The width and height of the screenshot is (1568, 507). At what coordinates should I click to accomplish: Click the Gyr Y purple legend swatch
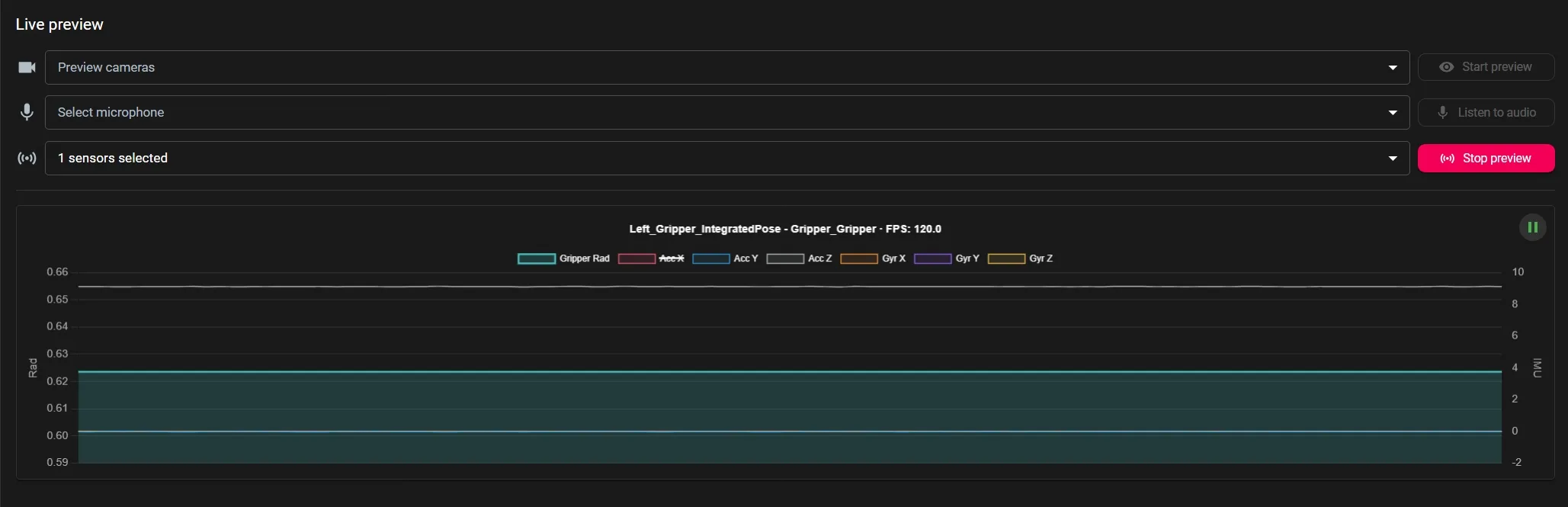(932, 258)
